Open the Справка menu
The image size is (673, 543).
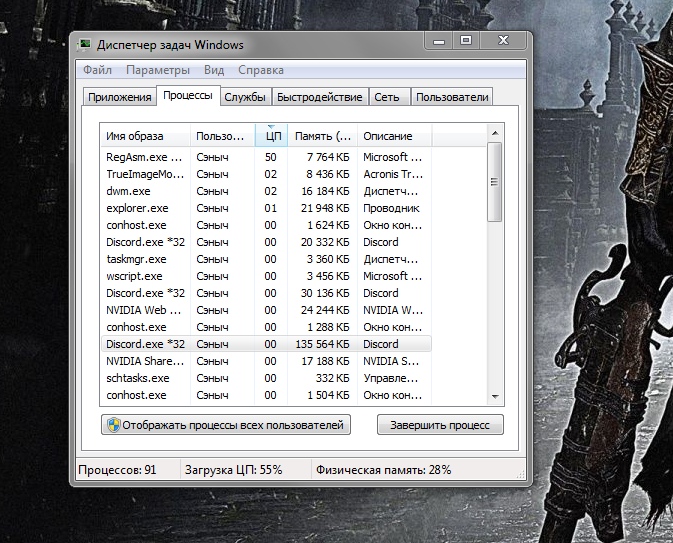261,70
